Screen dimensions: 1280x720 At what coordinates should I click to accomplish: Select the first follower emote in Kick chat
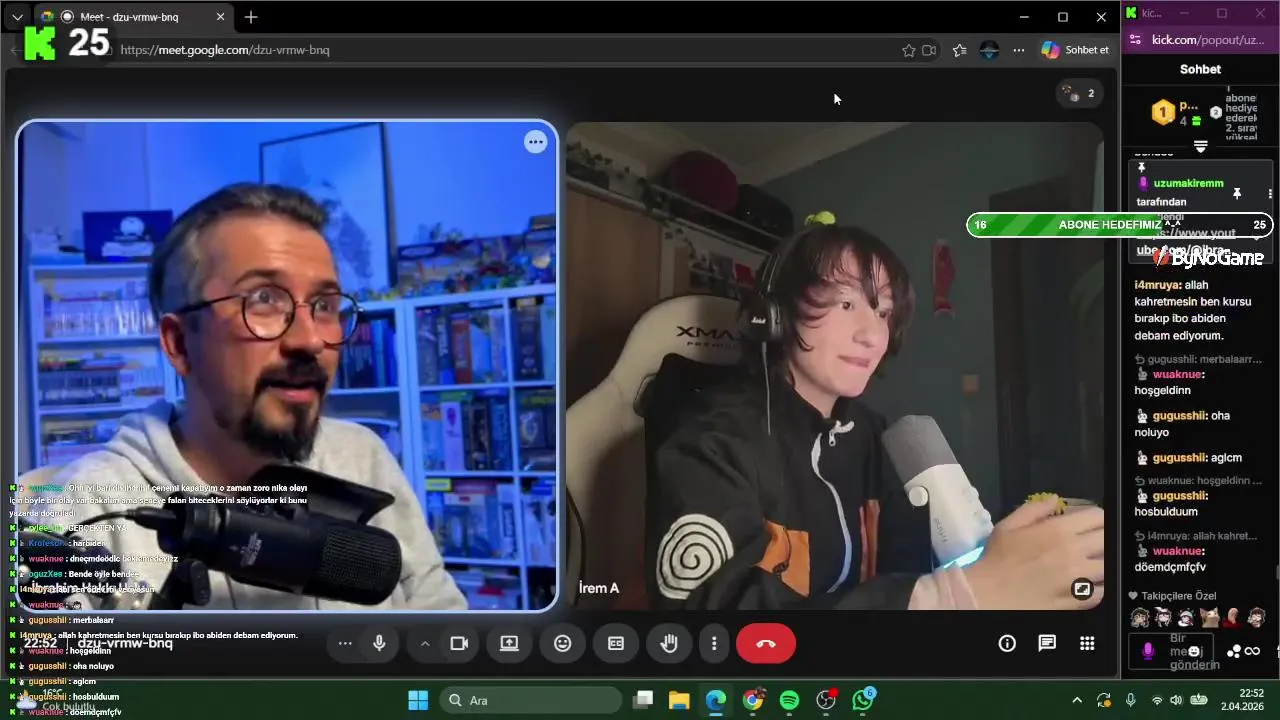coord(1139,617)
